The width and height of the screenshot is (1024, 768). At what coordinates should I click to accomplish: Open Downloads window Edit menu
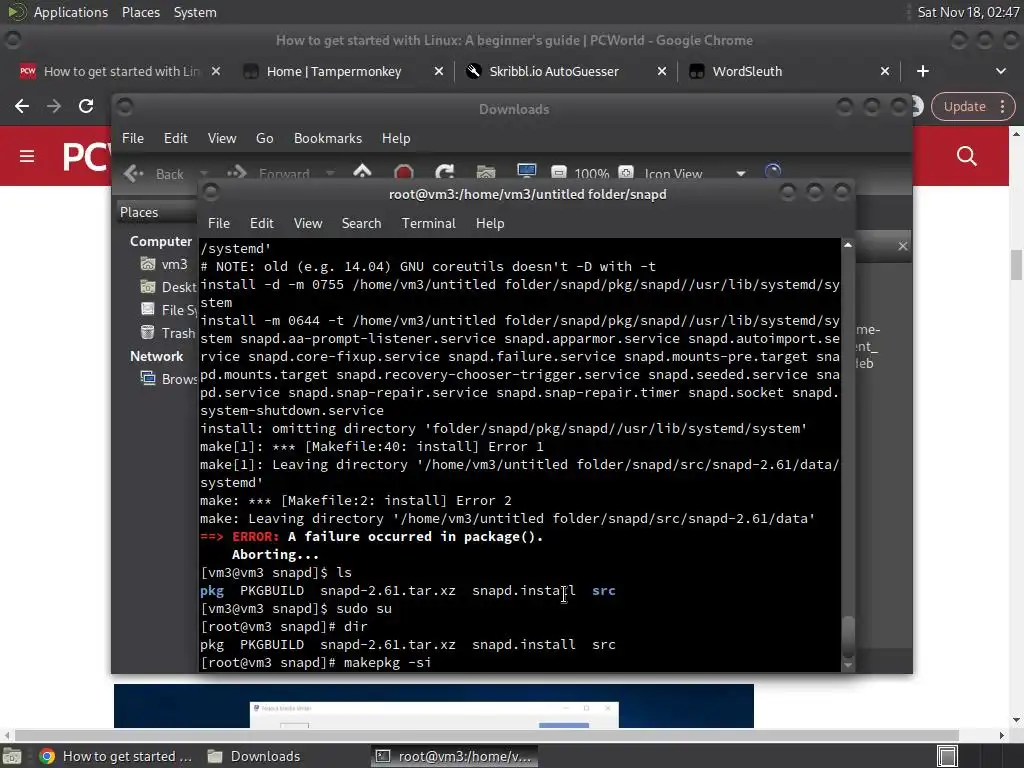176,138
